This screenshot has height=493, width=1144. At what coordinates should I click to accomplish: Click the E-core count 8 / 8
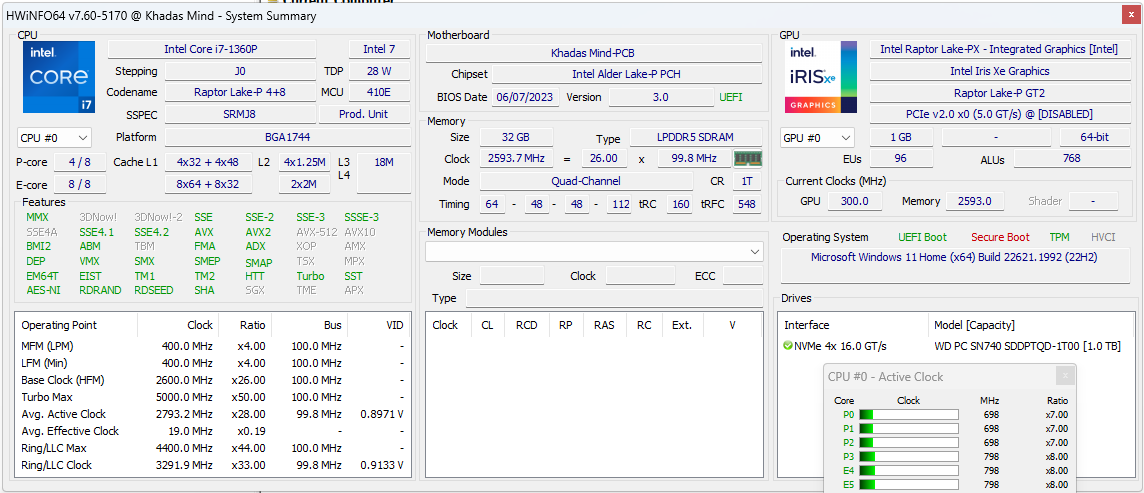(x=81, y=185)
